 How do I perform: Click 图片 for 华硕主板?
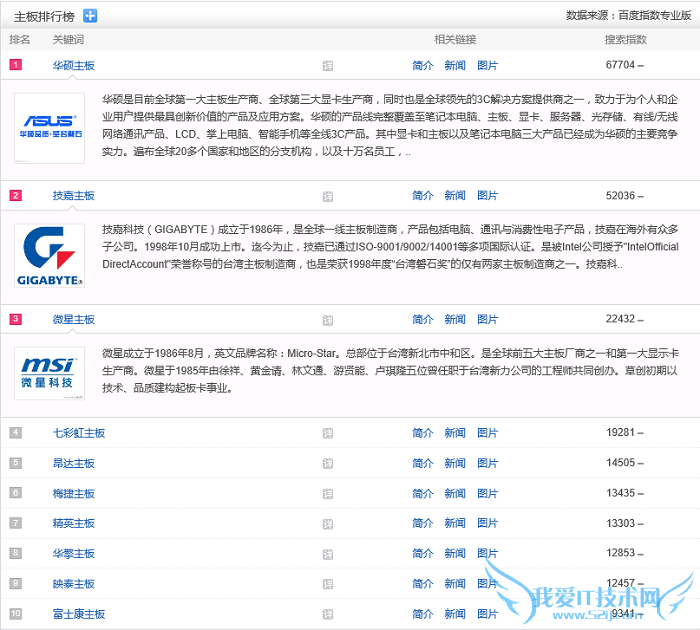[487, 66]
